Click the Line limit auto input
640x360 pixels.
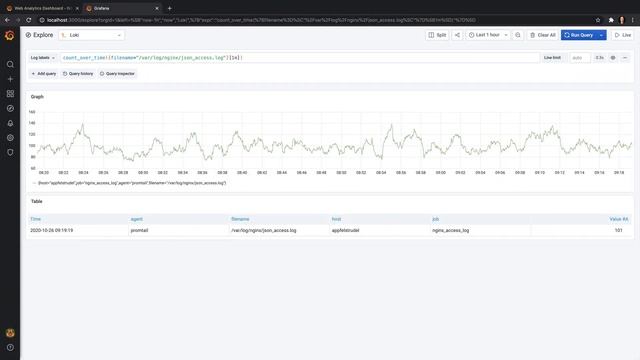[580, 58]
